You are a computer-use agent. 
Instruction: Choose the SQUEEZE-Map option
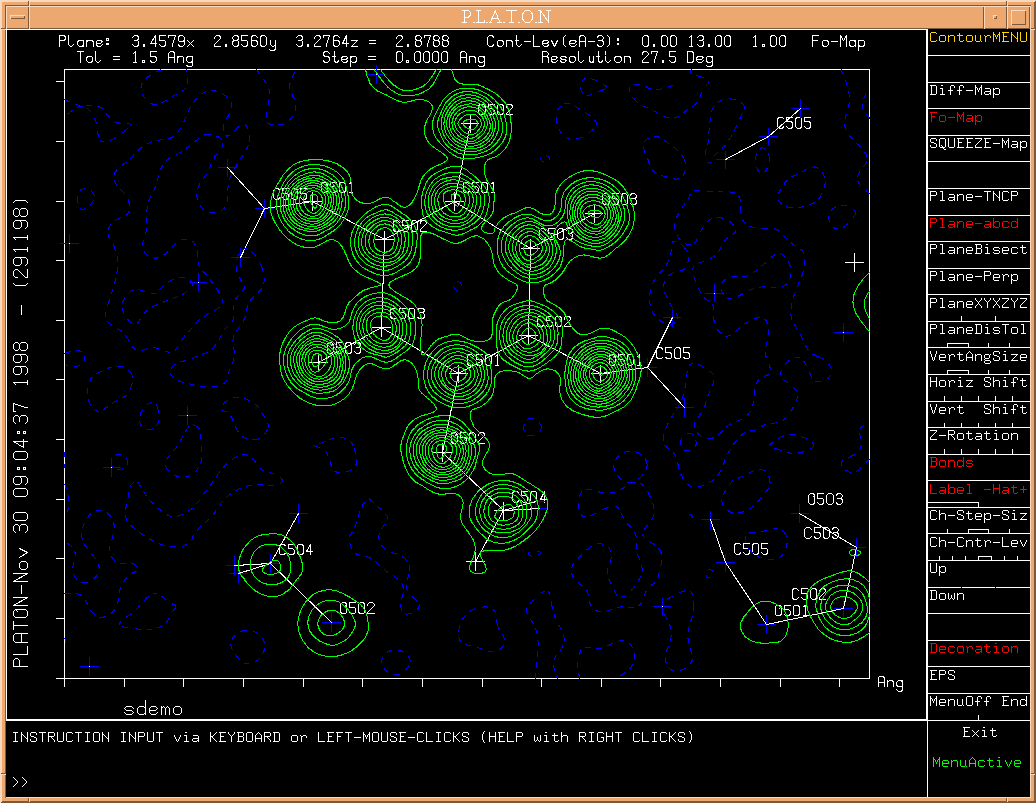coord(977,144)
